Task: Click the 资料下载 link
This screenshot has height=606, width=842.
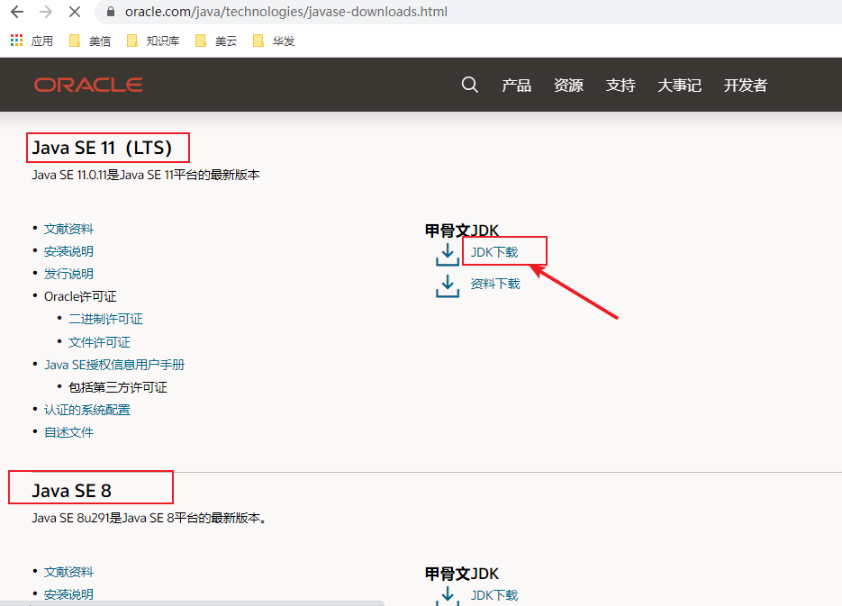Action: (495, 284)
